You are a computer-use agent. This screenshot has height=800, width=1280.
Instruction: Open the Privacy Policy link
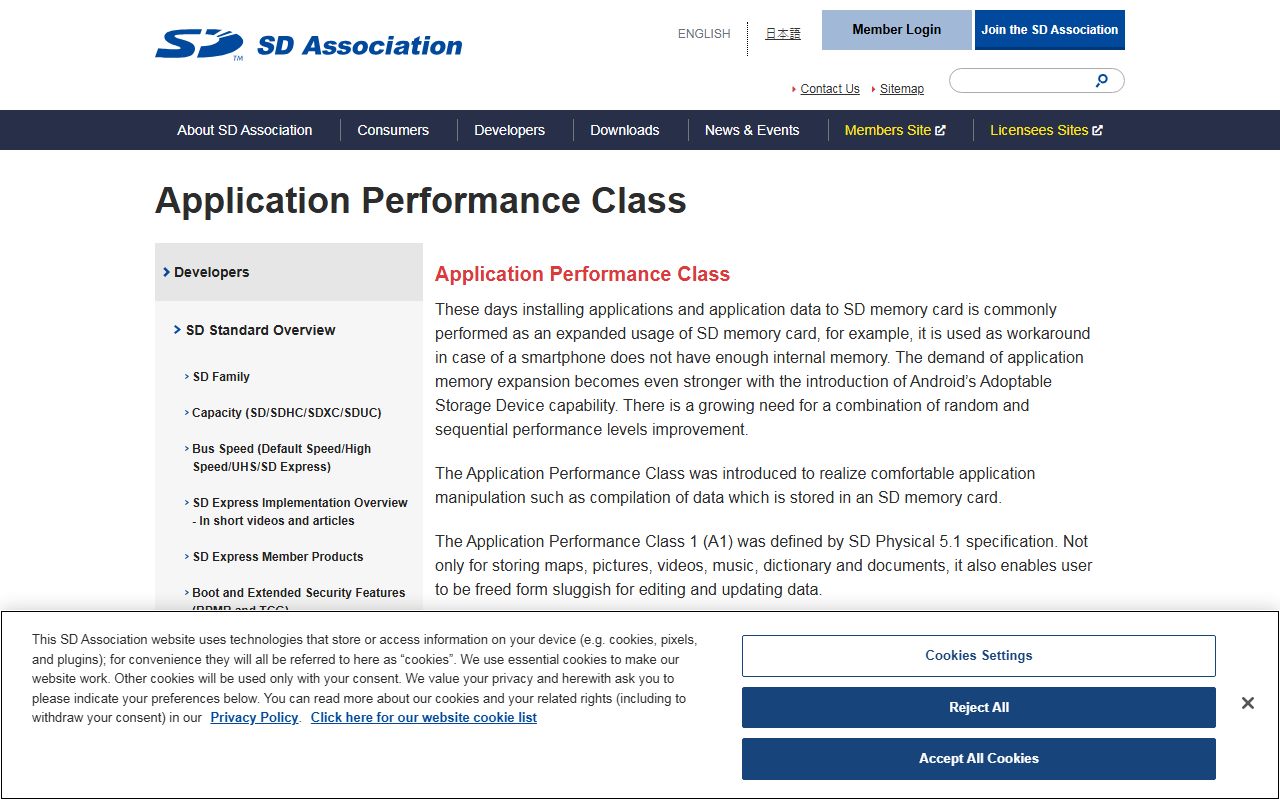tap(254, 718)
